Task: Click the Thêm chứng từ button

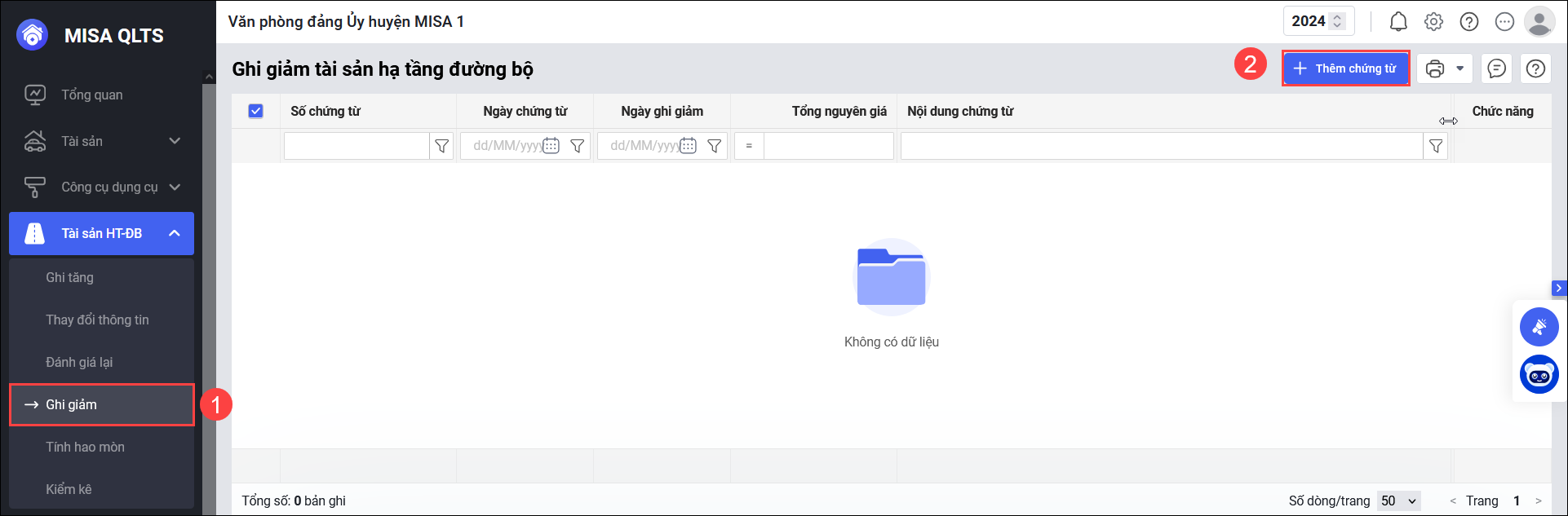Action: point(1345,68)
